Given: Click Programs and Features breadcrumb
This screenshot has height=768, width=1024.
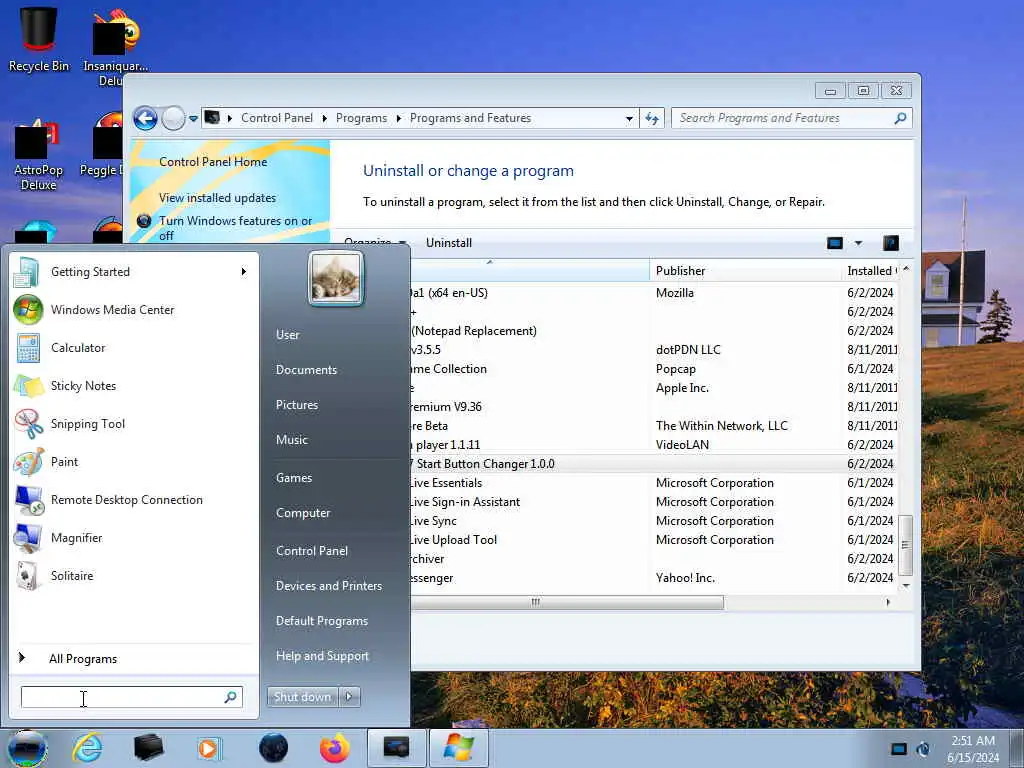Looking at the screenshot, I should coord(470,118).
